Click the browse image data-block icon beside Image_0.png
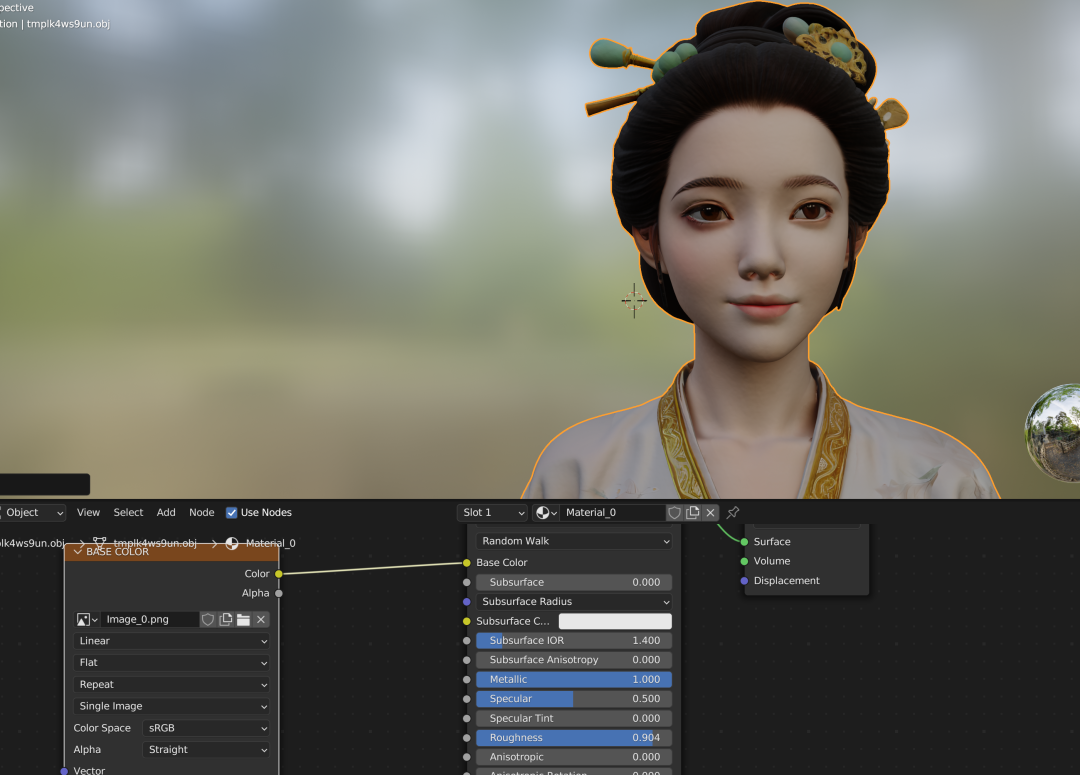1080x775 pixels. click(x=85, y=619)
